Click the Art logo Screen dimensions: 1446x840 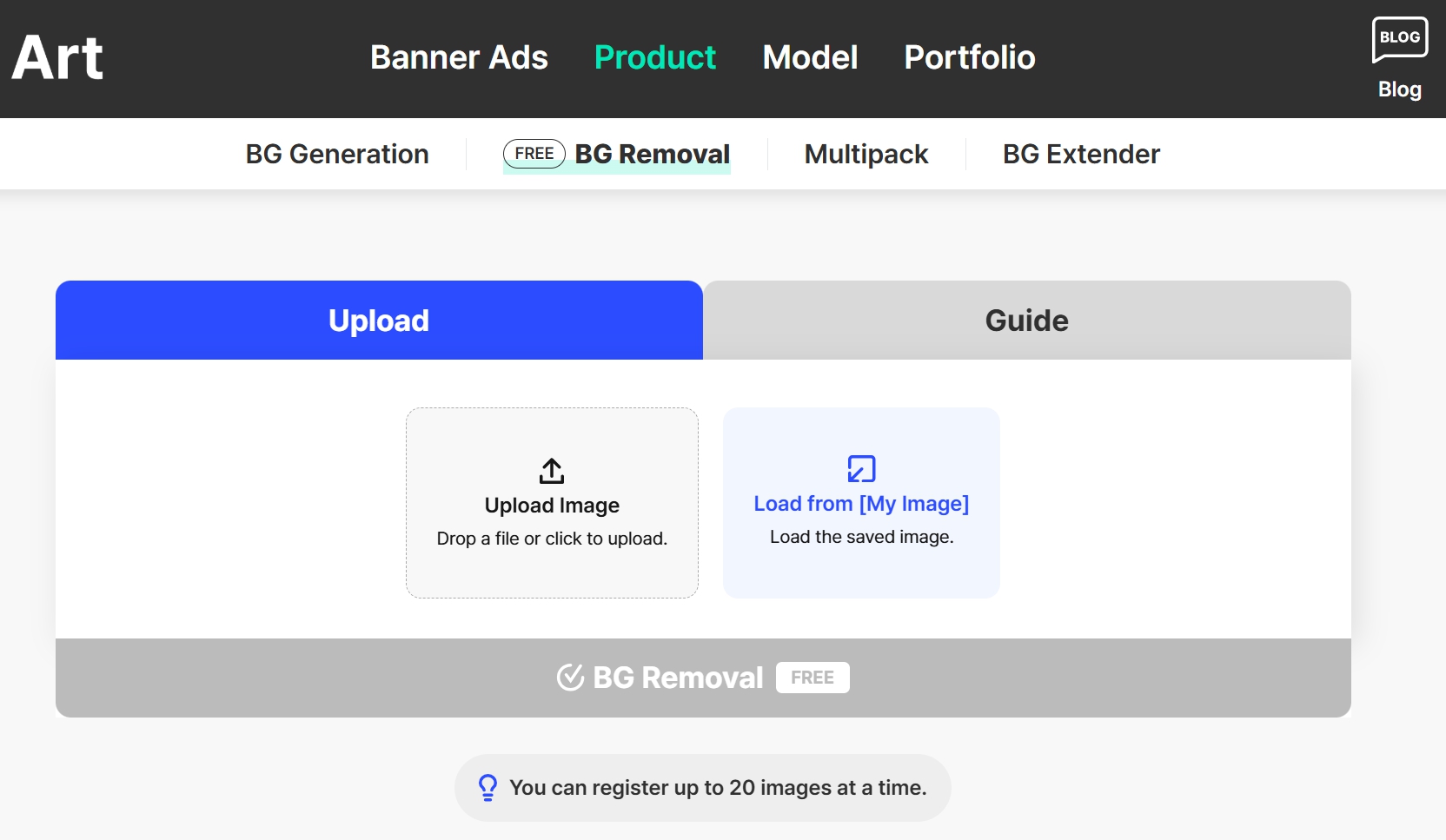[x=57, y=57]
